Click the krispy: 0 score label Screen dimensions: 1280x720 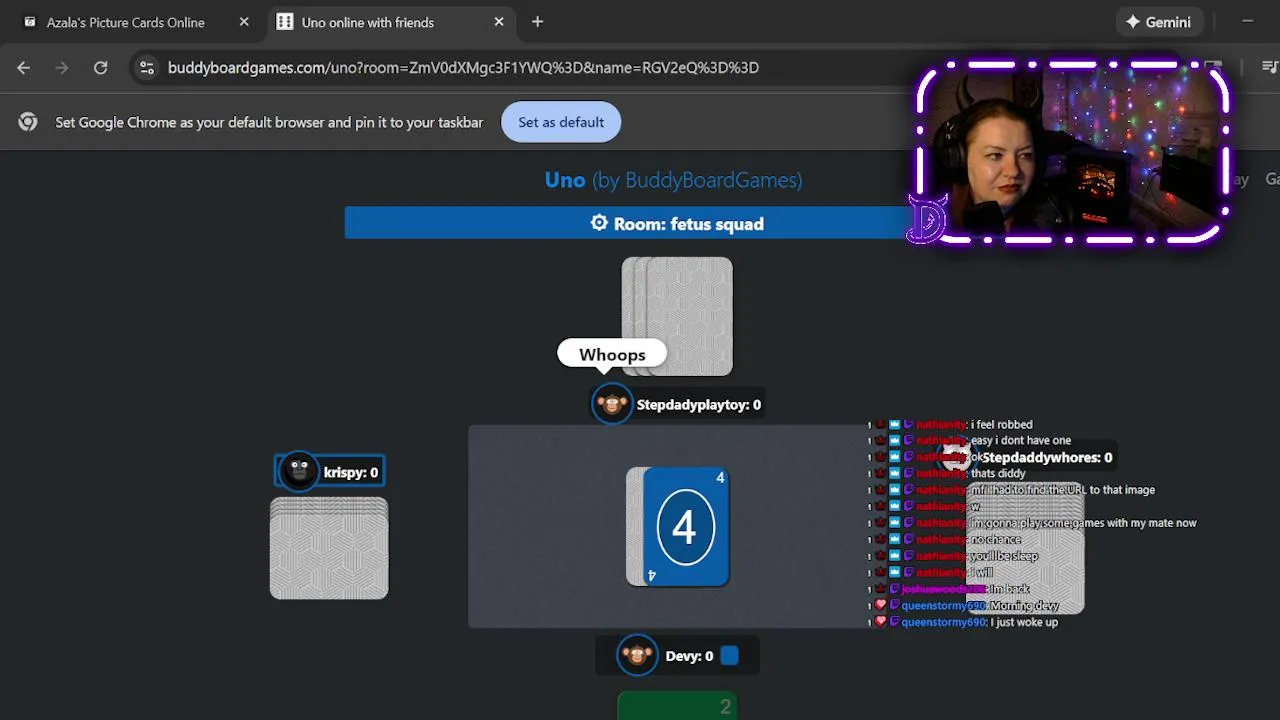pos(351,472)
